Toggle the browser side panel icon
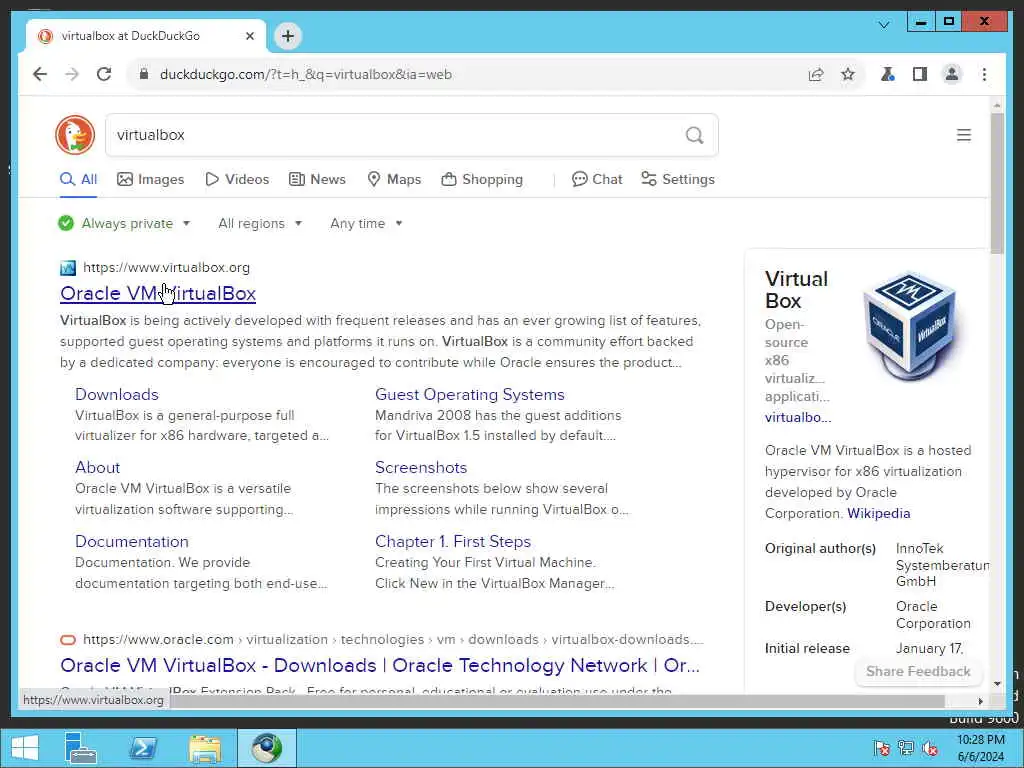The image size is (1024, 768). tap(920, 74)
